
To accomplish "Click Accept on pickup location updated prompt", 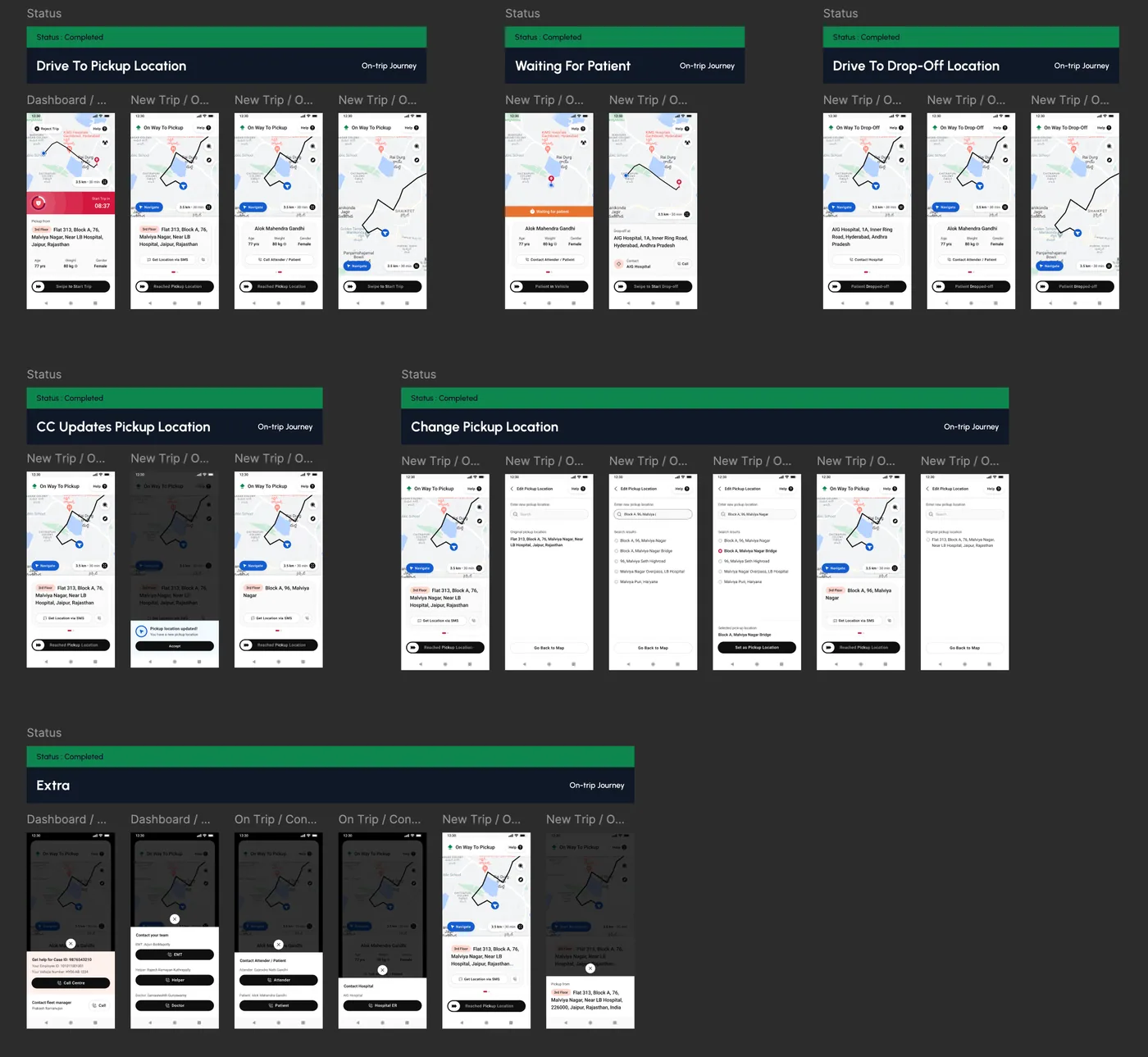I will point(175,646).
